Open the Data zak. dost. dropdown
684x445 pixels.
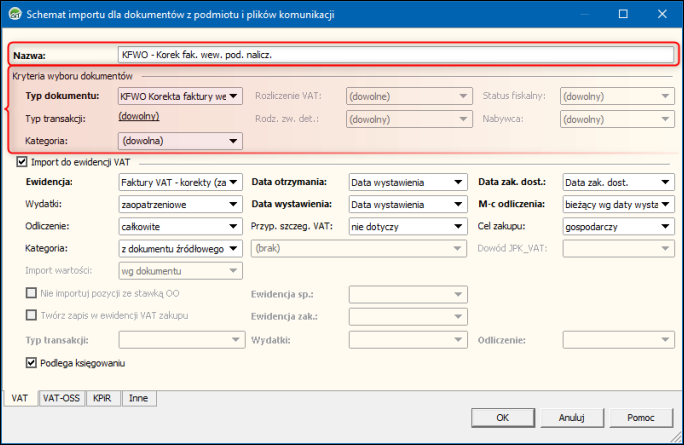[x=619, y=182]
